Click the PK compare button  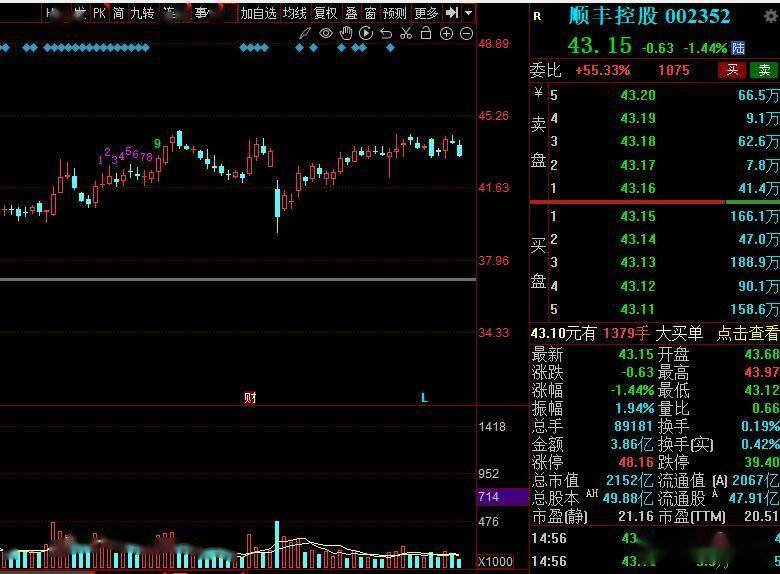99,13
